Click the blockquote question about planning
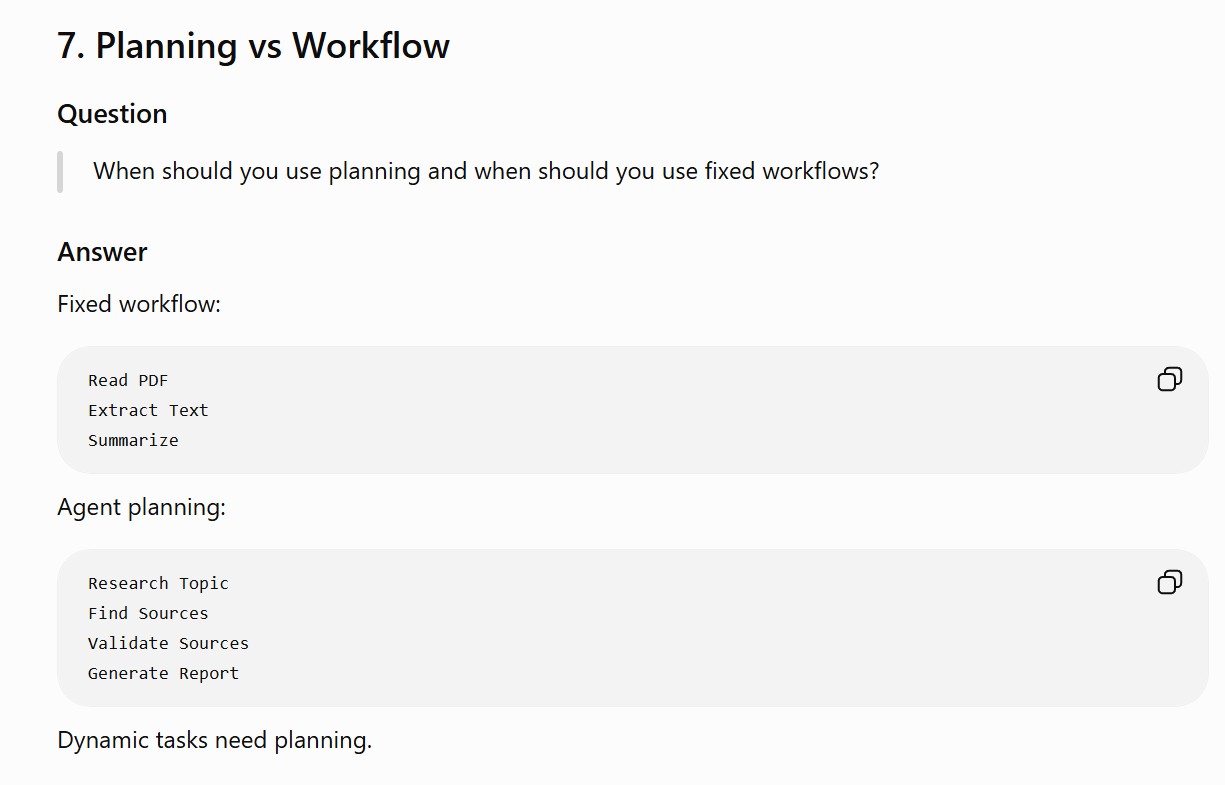The image size is (1225, 785). point(486,171)
